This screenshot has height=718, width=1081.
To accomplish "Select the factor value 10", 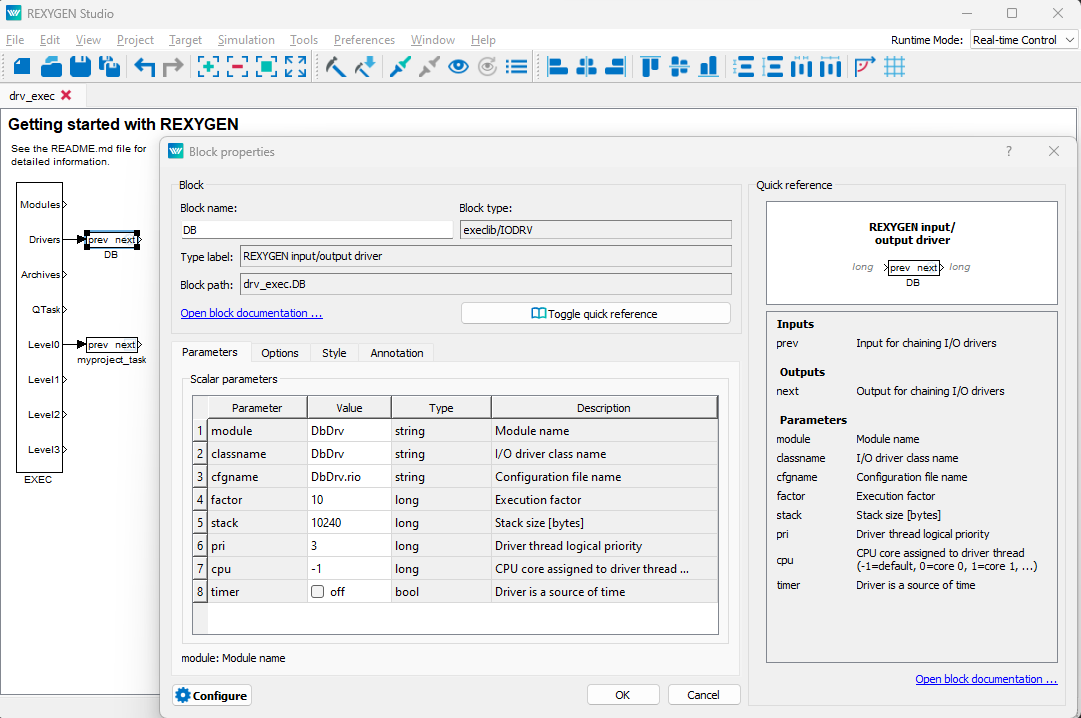I will click(349, 500).
